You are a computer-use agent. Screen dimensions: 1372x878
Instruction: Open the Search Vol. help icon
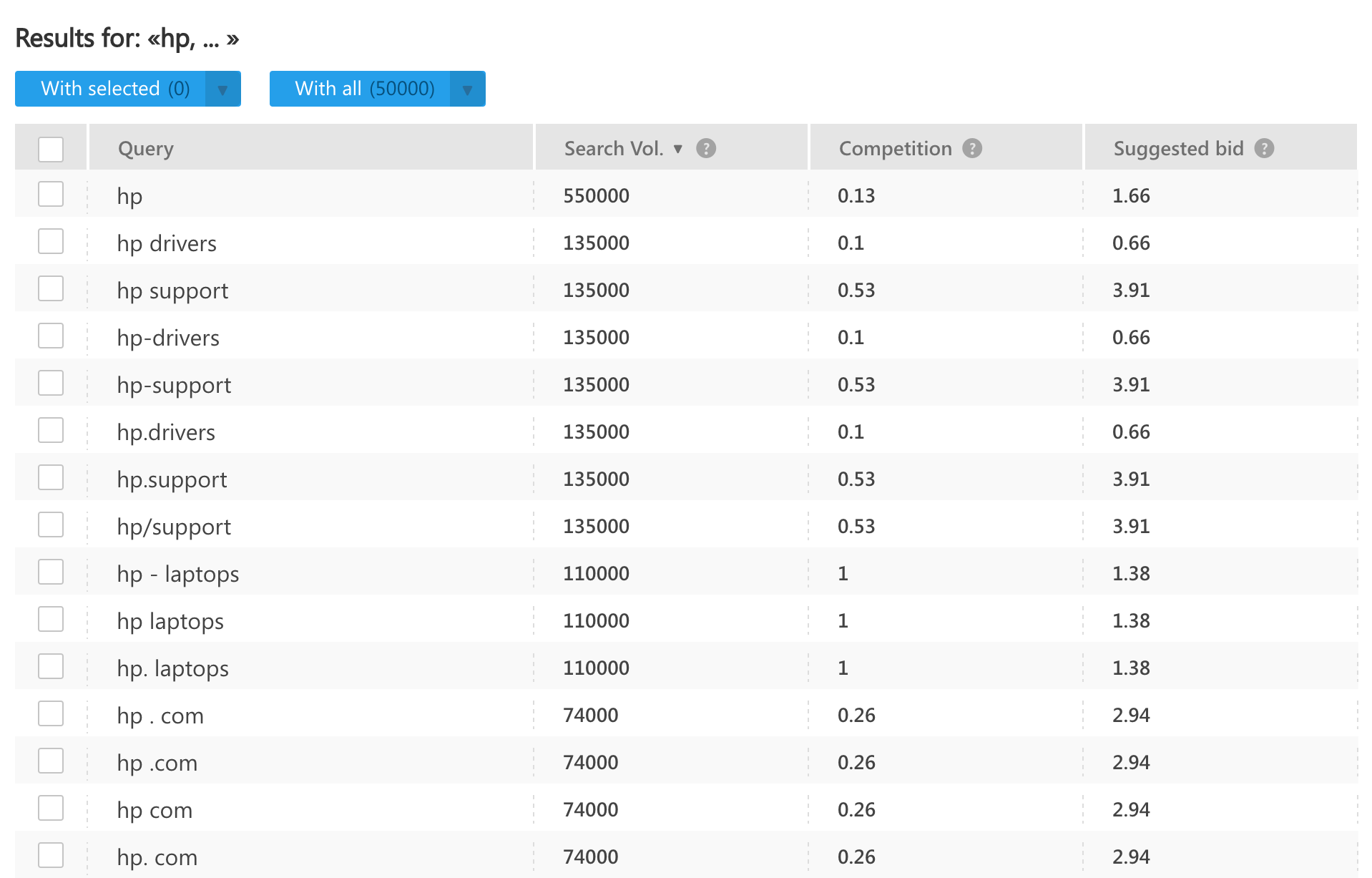coord(706,148)
